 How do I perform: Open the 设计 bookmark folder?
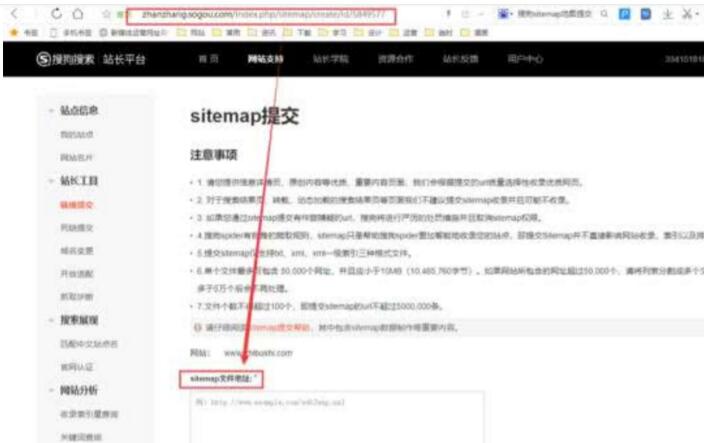[368, 33]
